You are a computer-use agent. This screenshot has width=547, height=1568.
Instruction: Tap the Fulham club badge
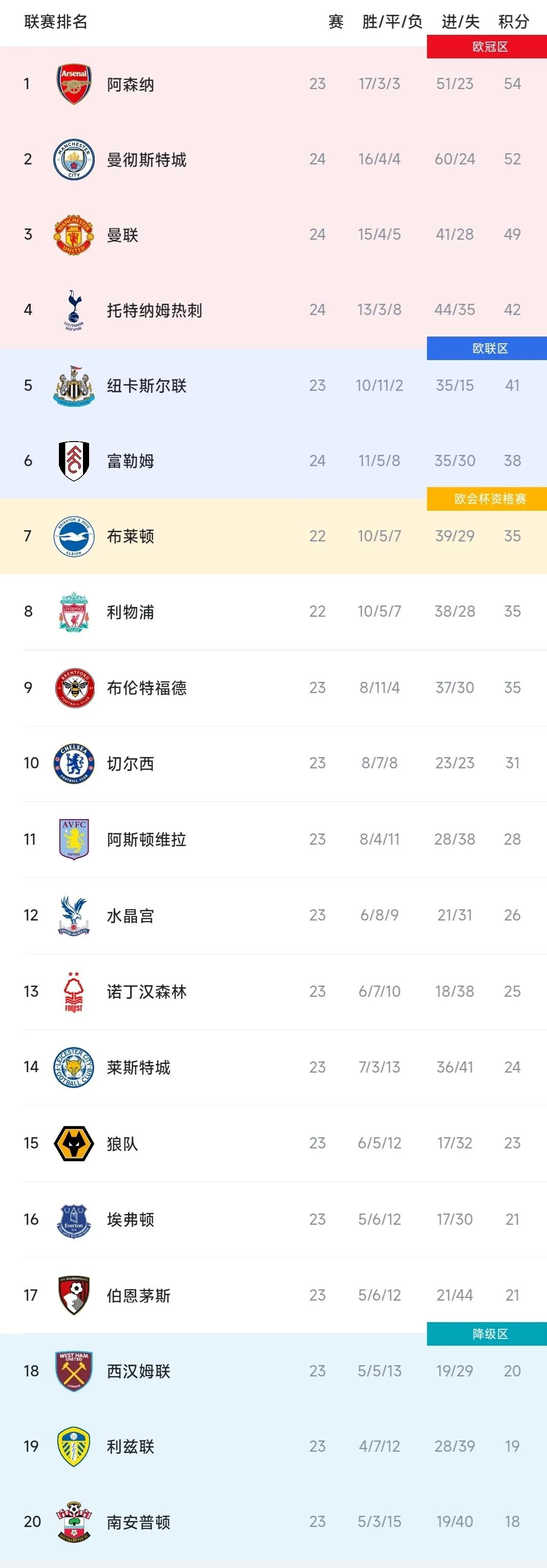coord(74,461)
